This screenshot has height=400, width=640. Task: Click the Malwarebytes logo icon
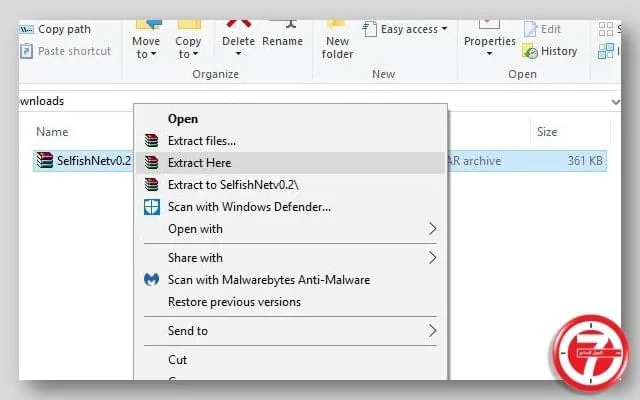(x=151, y=280)
